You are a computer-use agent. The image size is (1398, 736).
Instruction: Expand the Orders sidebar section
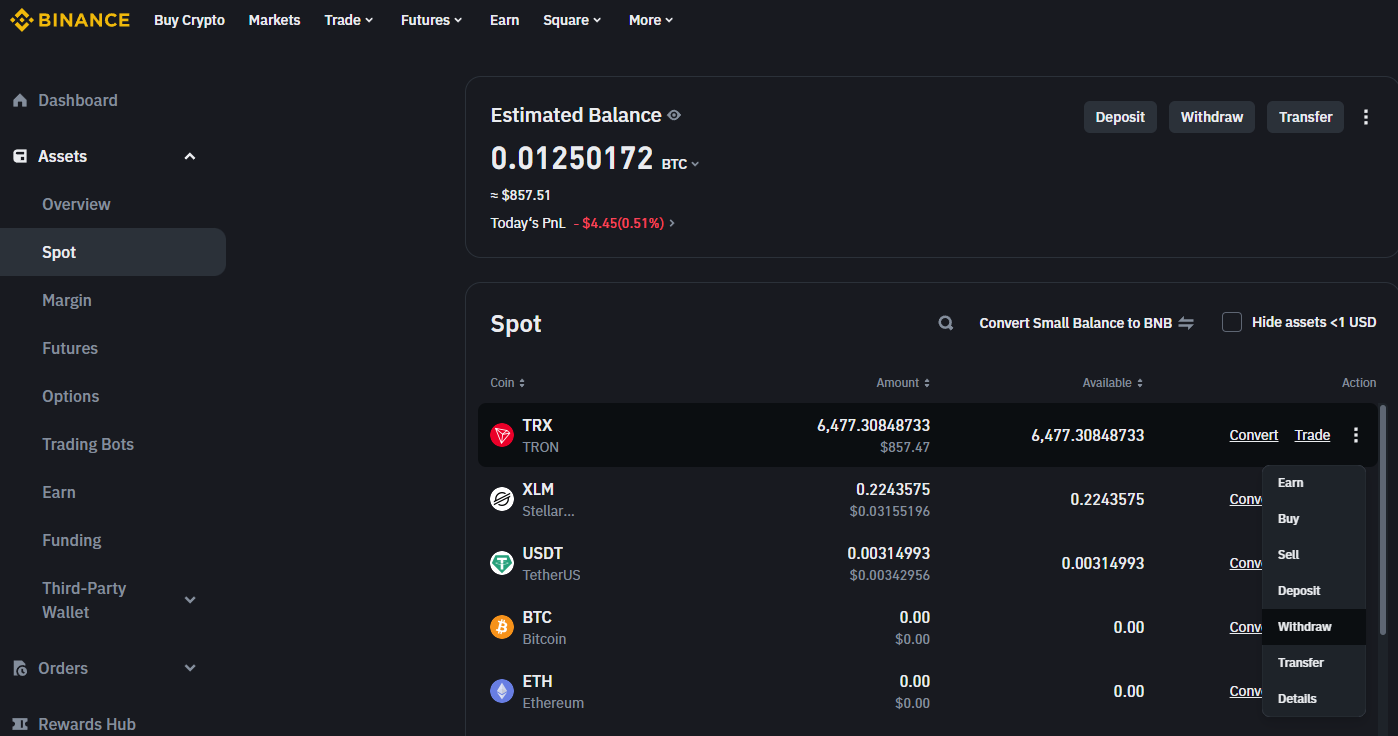point(190,668)
